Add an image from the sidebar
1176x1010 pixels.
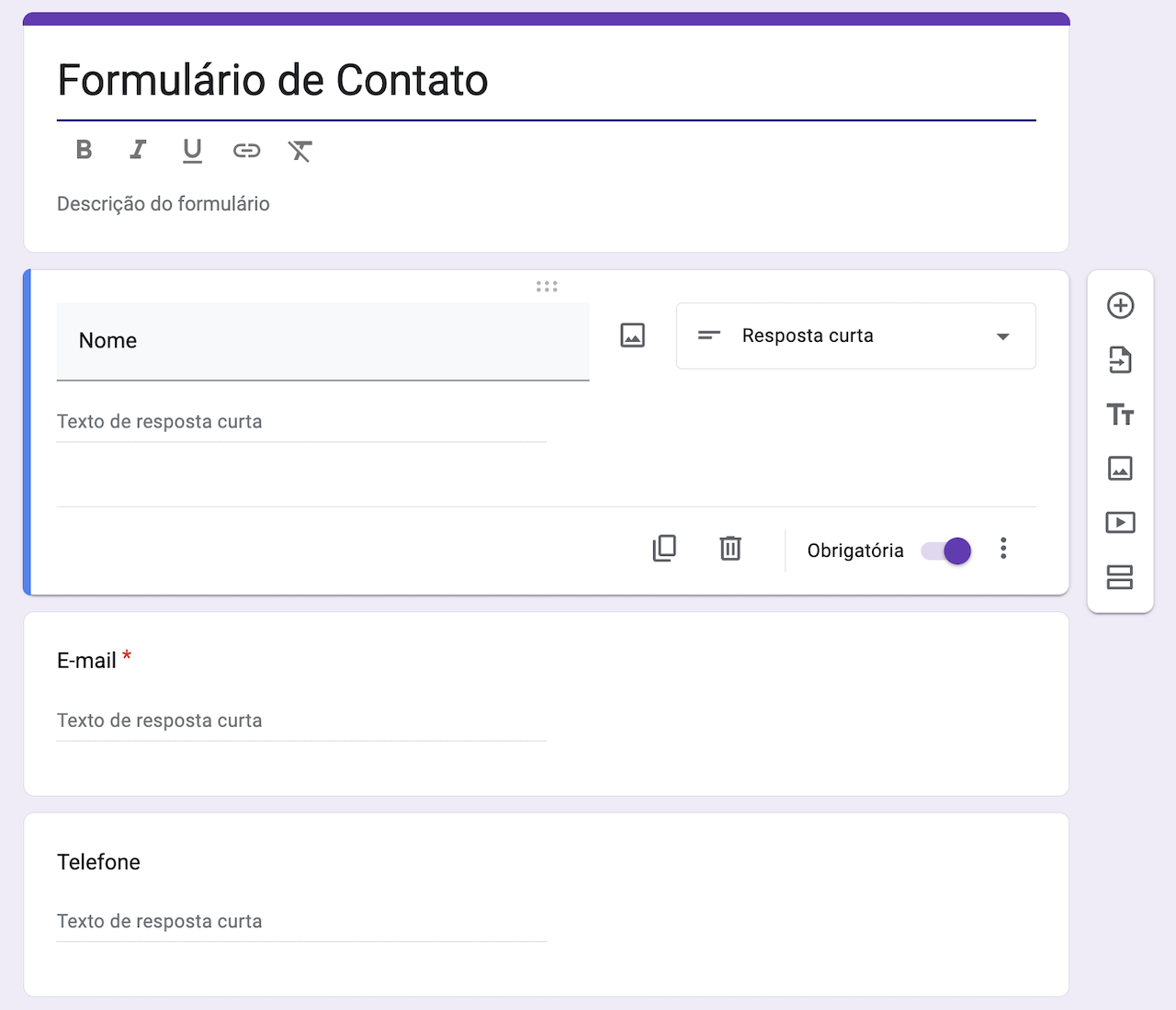coord(1120,469)
